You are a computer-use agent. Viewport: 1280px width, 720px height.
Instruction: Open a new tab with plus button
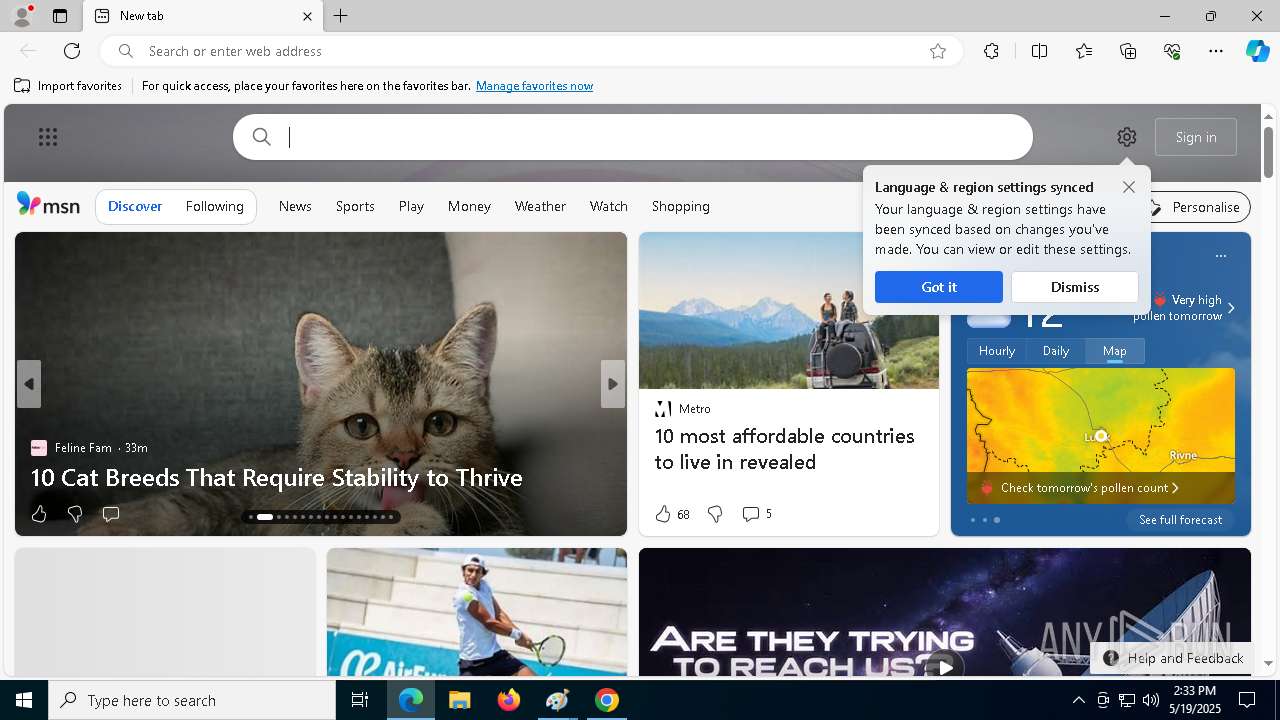341,16
